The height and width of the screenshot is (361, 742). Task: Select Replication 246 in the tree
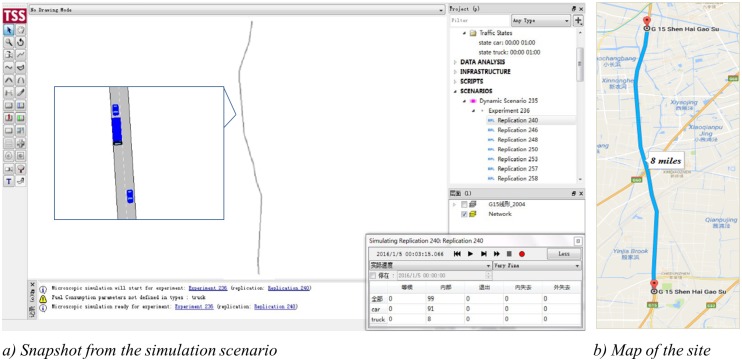[x=517, y=130]
